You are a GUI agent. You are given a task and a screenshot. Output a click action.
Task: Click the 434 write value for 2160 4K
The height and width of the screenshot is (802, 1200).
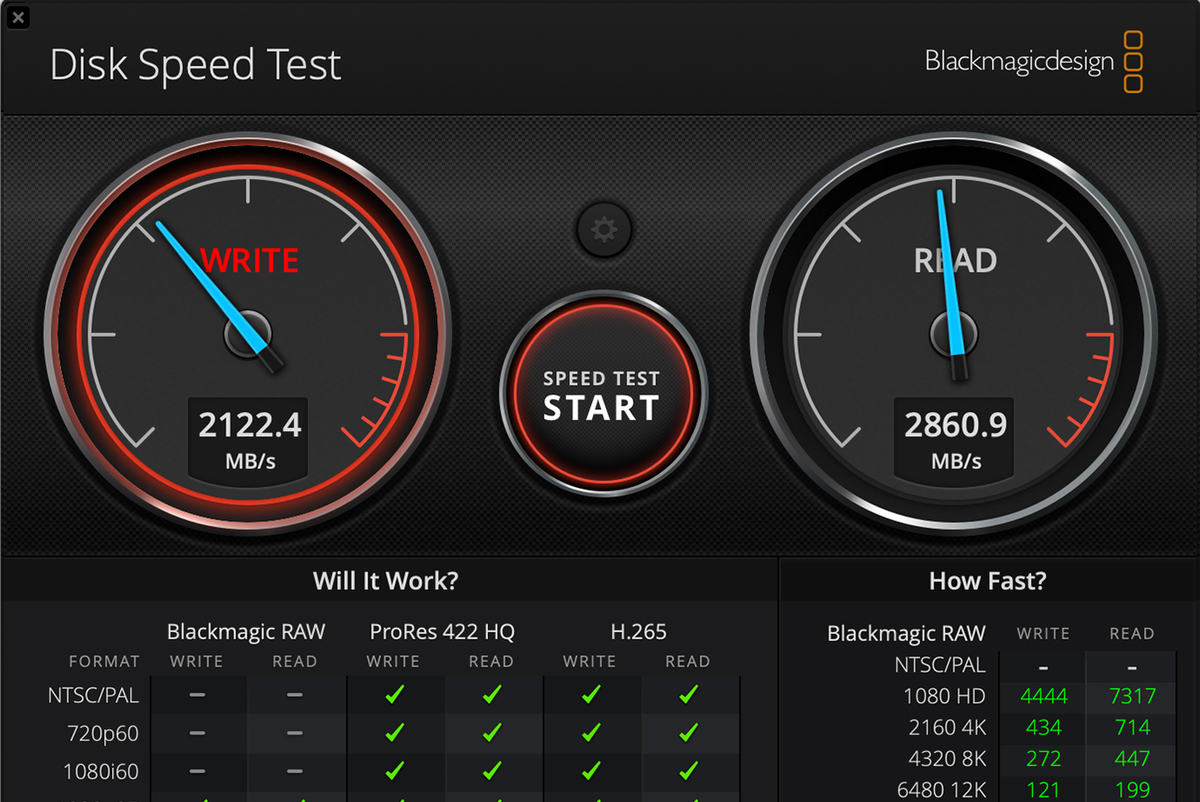[x=1044, y=727]
